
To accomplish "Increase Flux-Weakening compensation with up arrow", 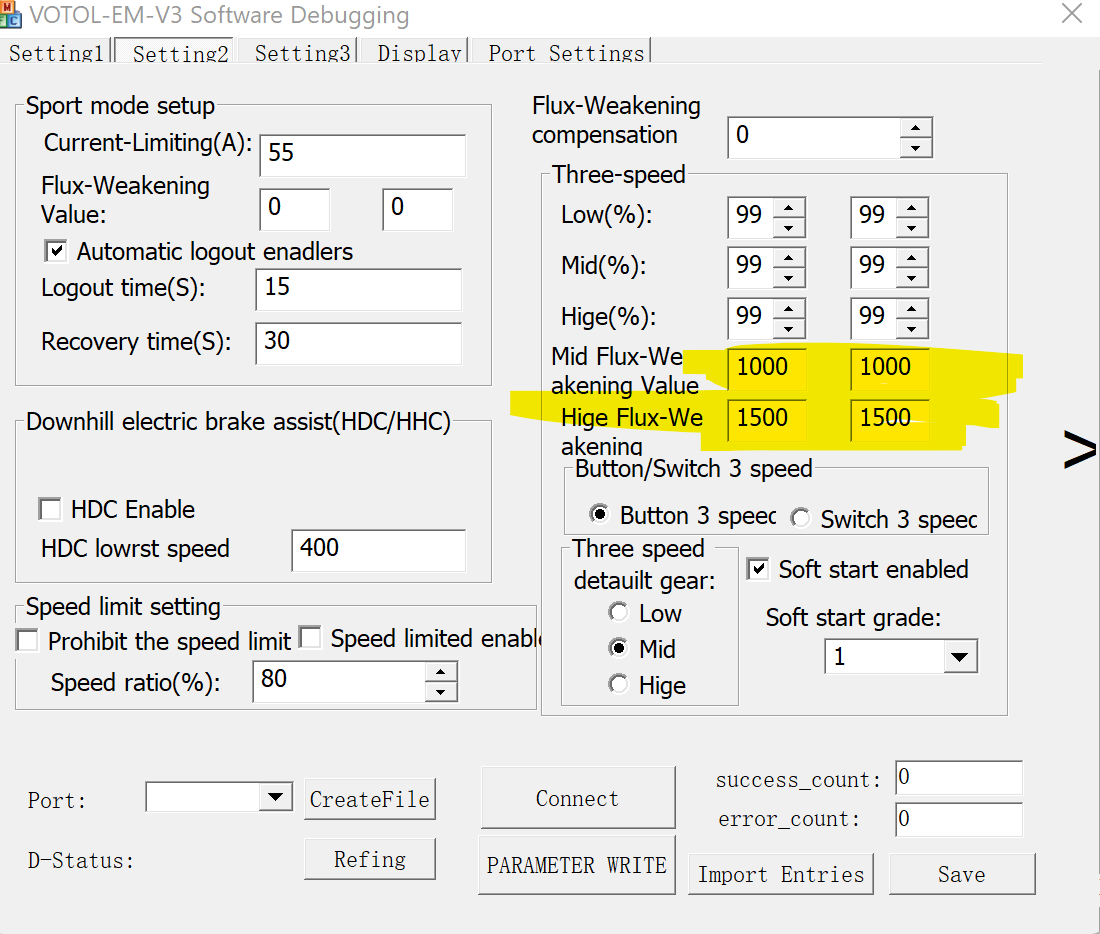I will [x=915, y=127].
